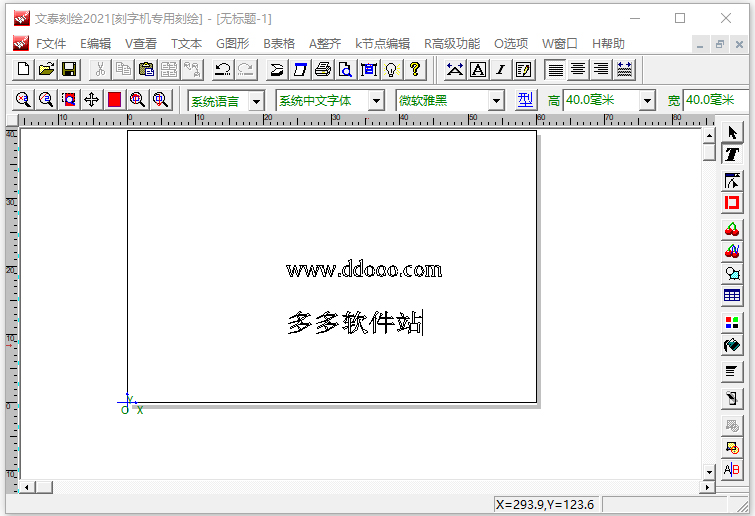Open the E编辑 menu
755x516 pixels.
[x=95, y=44]
